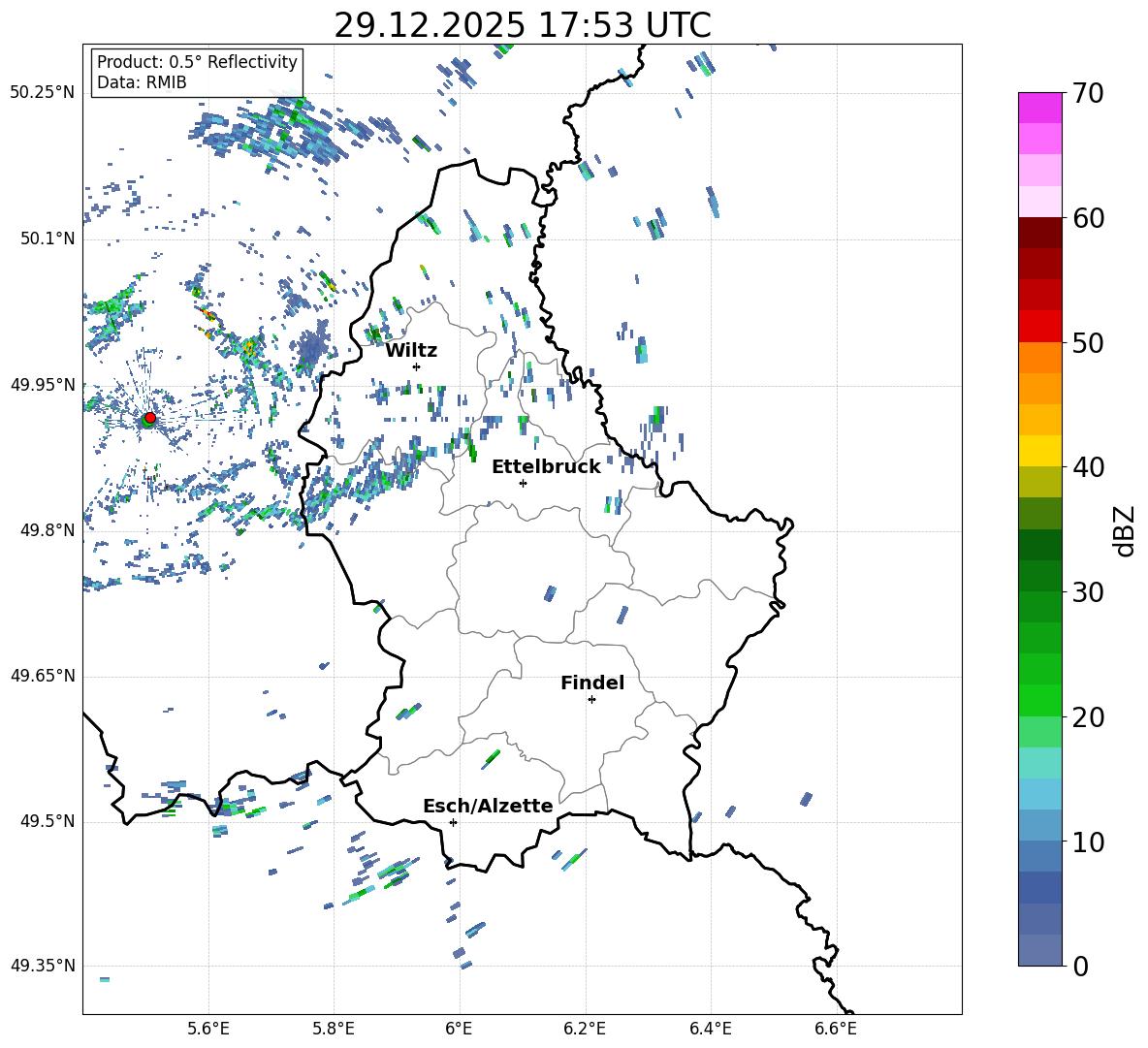Click the Ettelbruck location label
This screenshot has width=1148, height=1048.
[545, 467]
